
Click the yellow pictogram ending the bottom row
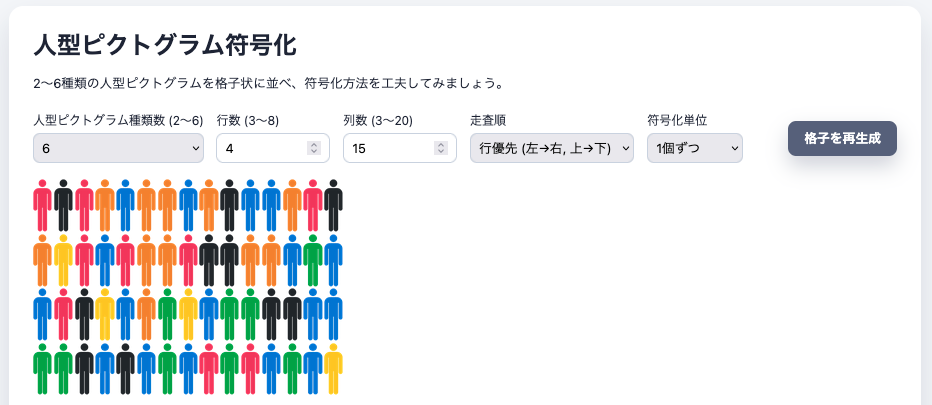(x=333, y=371)
